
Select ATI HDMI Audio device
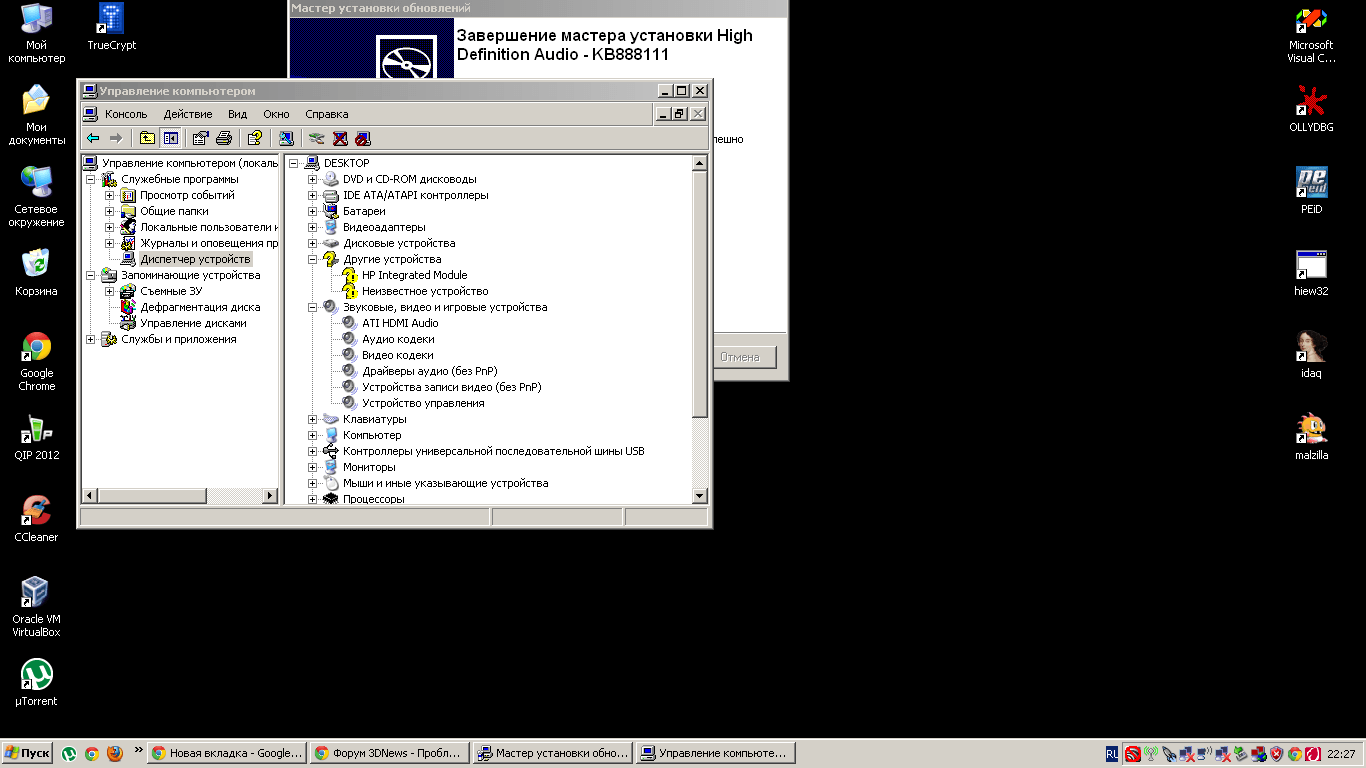[x=400, y=323]
